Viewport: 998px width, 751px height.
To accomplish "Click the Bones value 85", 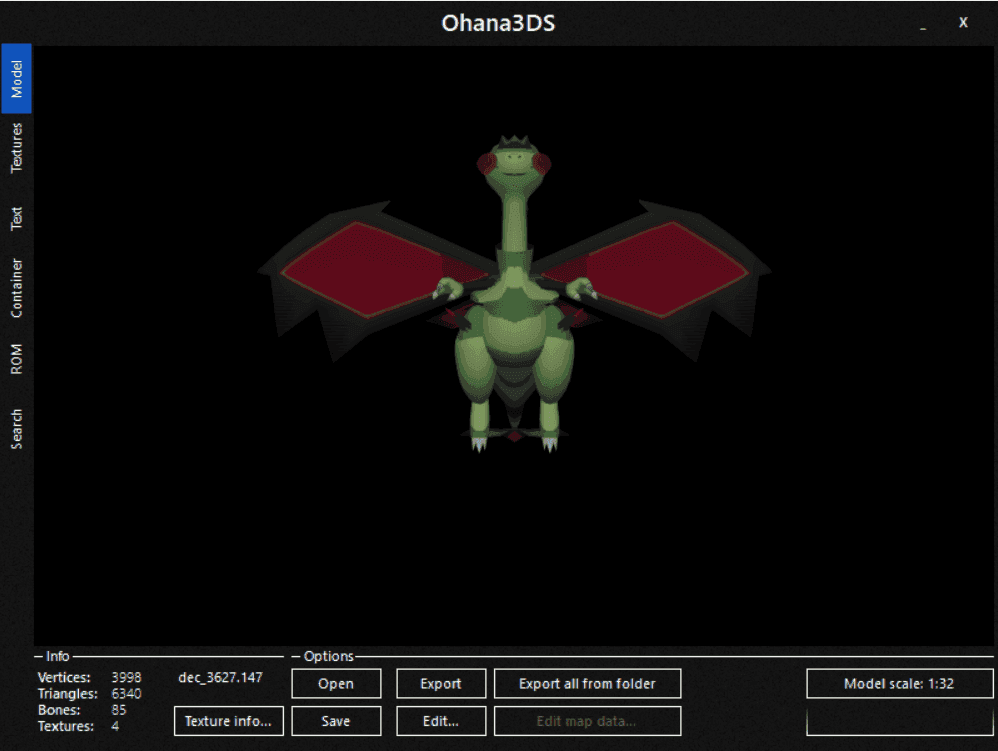I will tap(118, 710).
